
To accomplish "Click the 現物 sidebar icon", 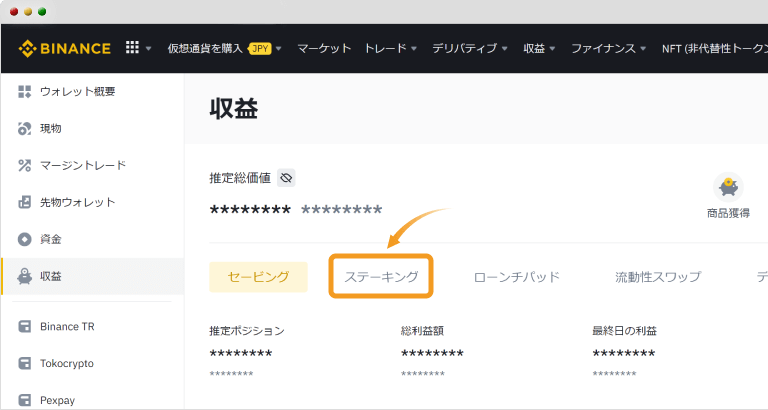I will pyautogui.click(x=24, y=128).
